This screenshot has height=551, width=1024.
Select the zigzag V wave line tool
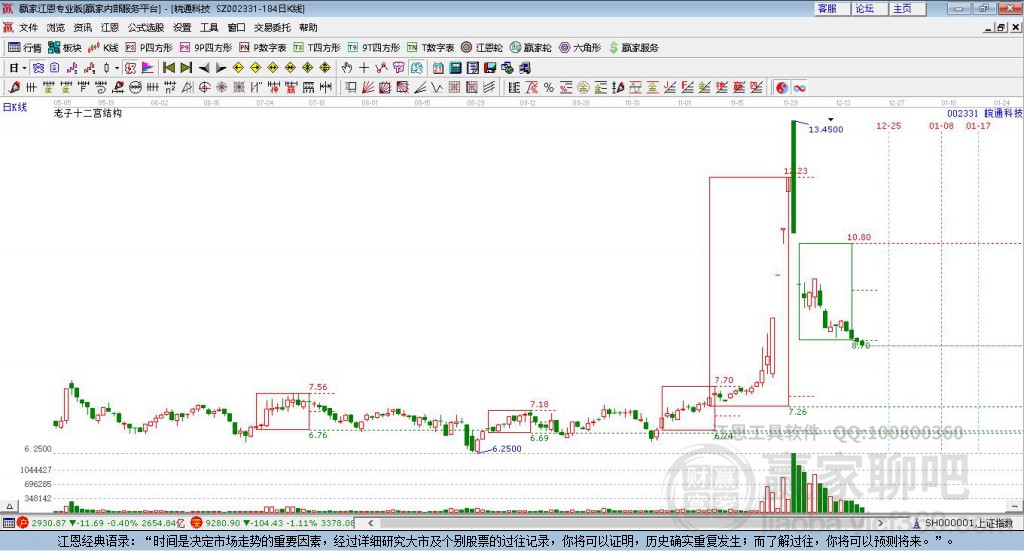click(x=436, y=87)
